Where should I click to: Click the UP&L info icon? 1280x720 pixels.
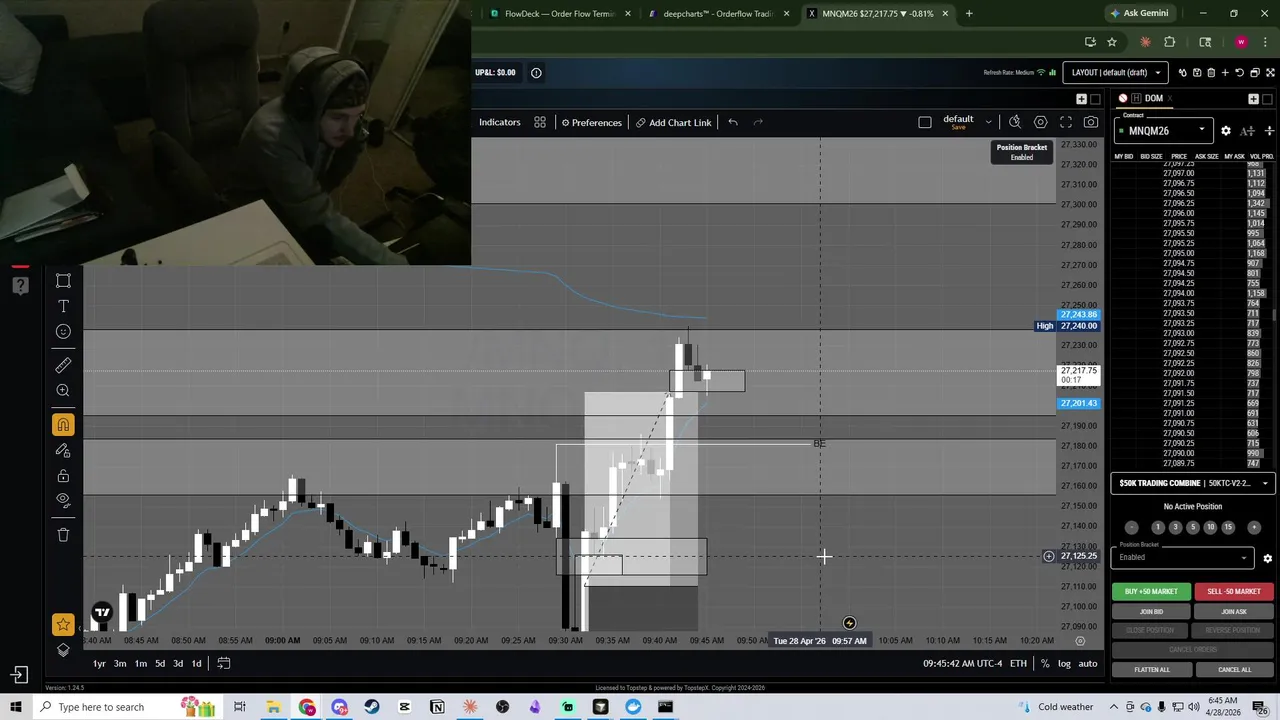pos(536,72)
